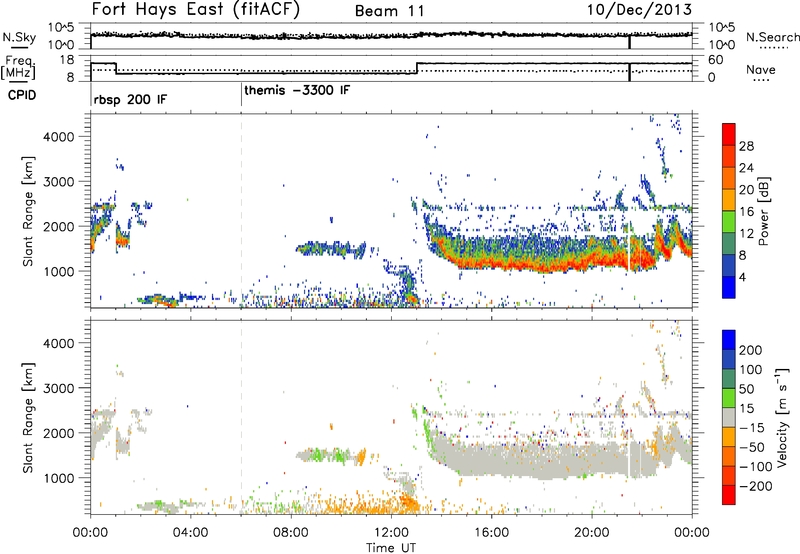Click the "3000" tick on power panel
The height and width of the screenshot is (554, 800).
pos(58,182)
